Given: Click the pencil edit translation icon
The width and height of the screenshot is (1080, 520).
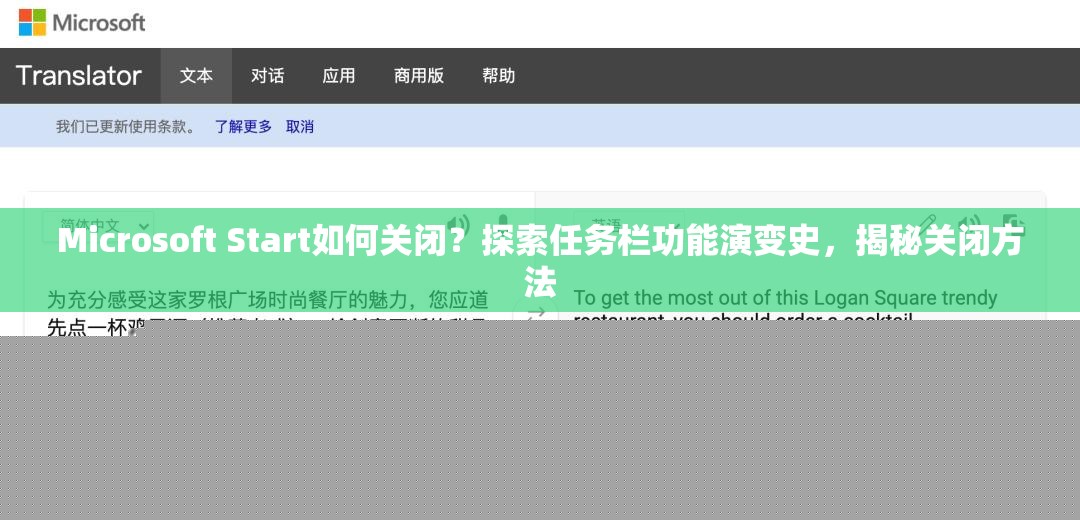Looking at the screenshot, I should (928, 225).
